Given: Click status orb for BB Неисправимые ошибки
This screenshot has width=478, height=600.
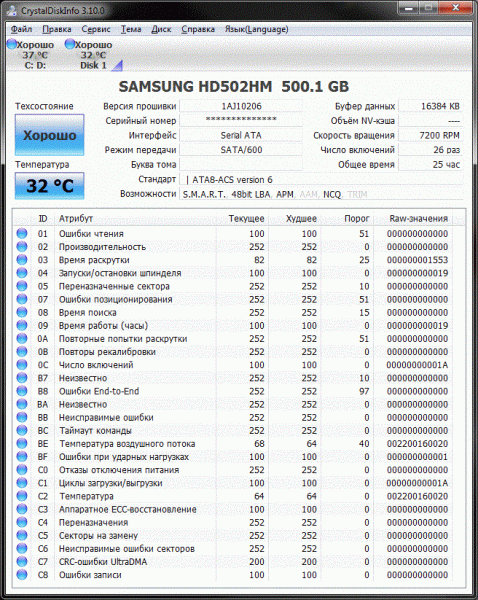Looking at the screenshot, I should click(22, 417).
